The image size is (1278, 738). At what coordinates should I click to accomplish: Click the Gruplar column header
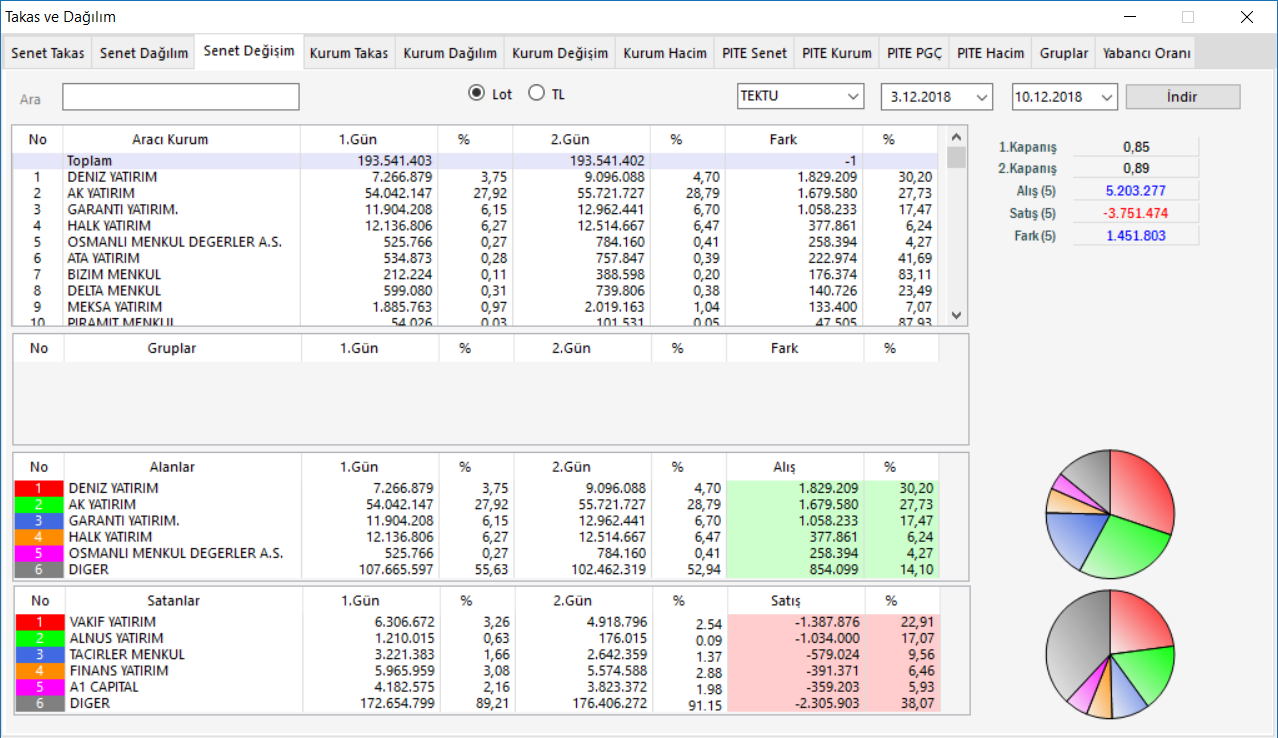(182, 349)
